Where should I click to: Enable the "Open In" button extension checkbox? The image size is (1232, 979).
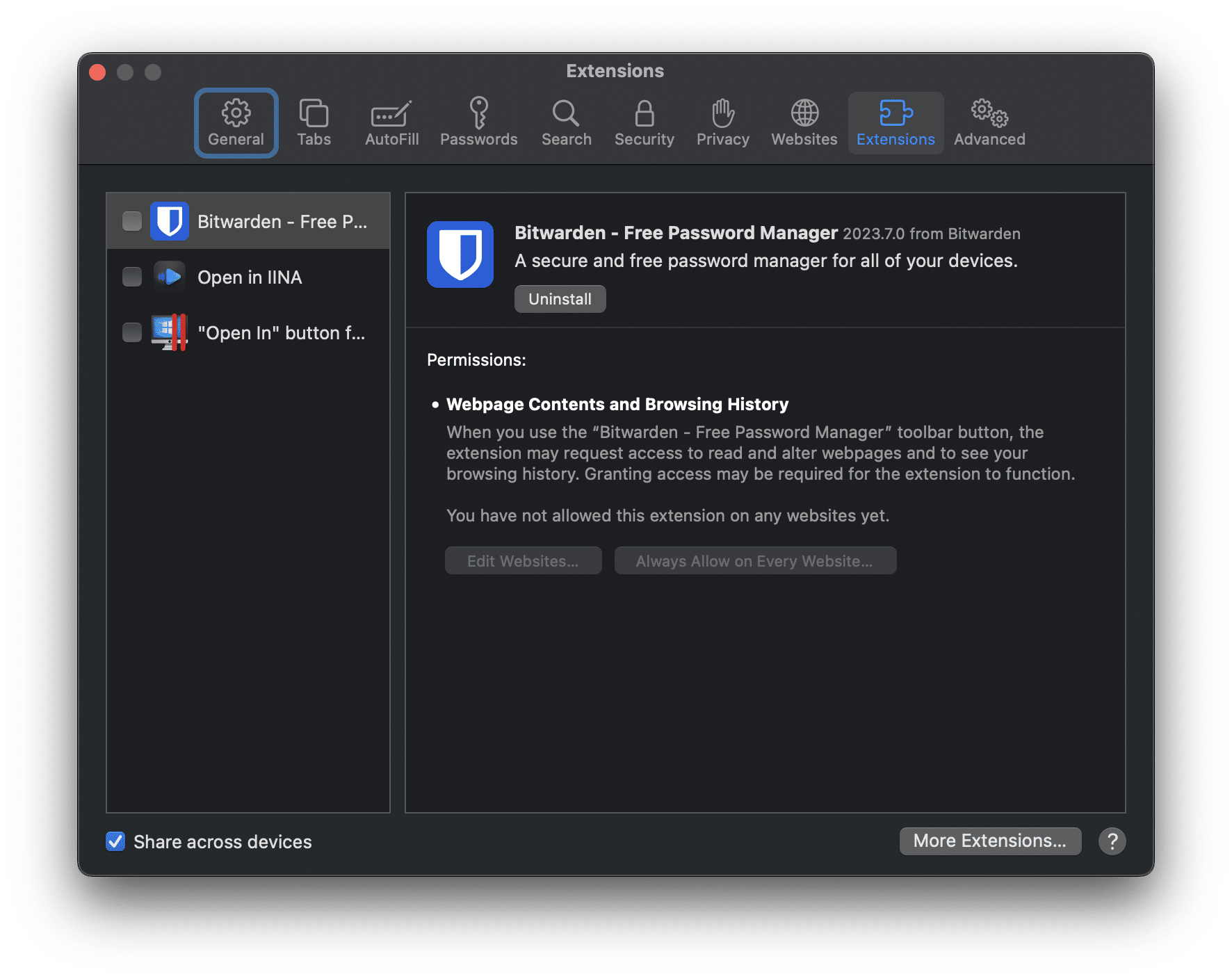132,332
